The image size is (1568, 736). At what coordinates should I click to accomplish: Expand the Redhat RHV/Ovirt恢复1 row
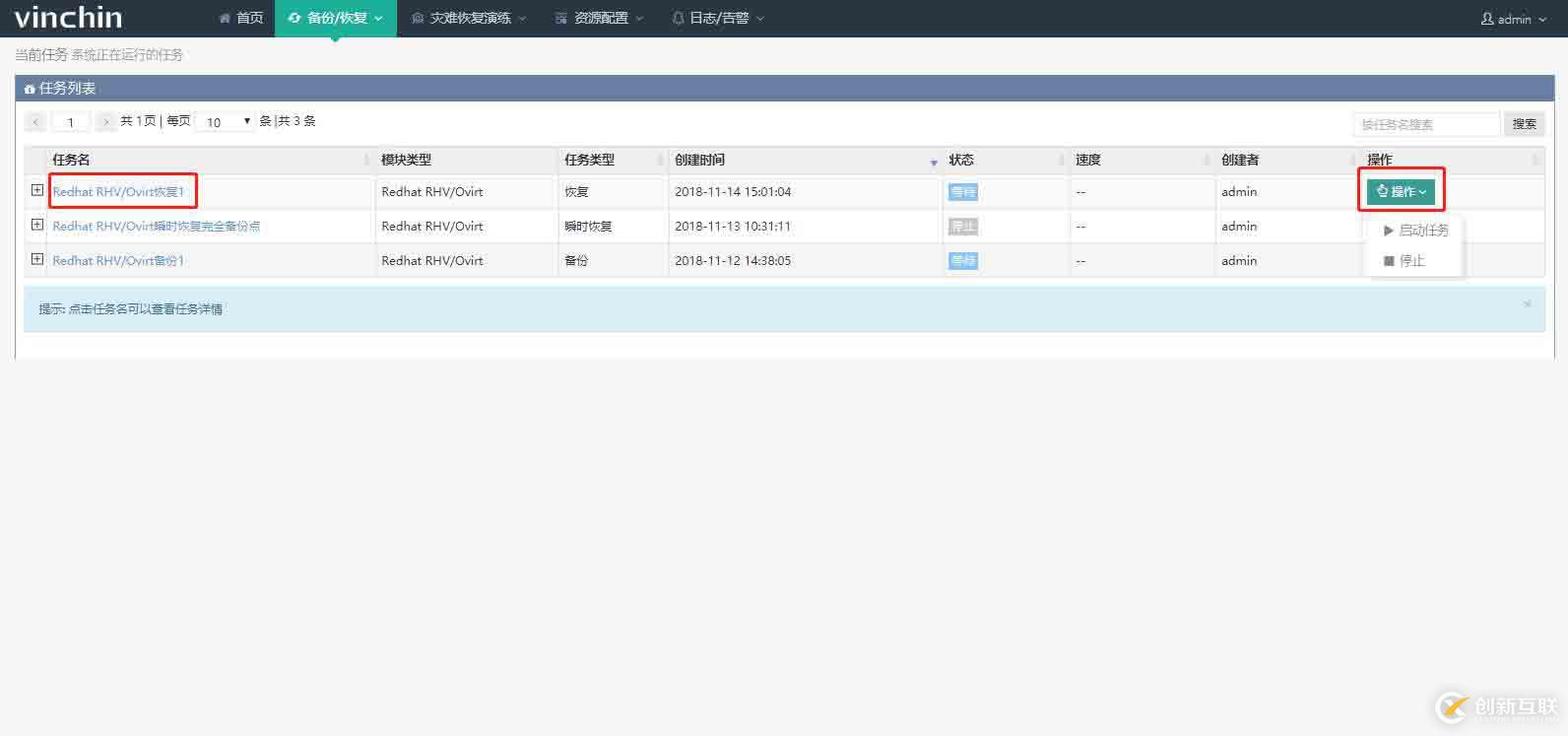[37, 190]
